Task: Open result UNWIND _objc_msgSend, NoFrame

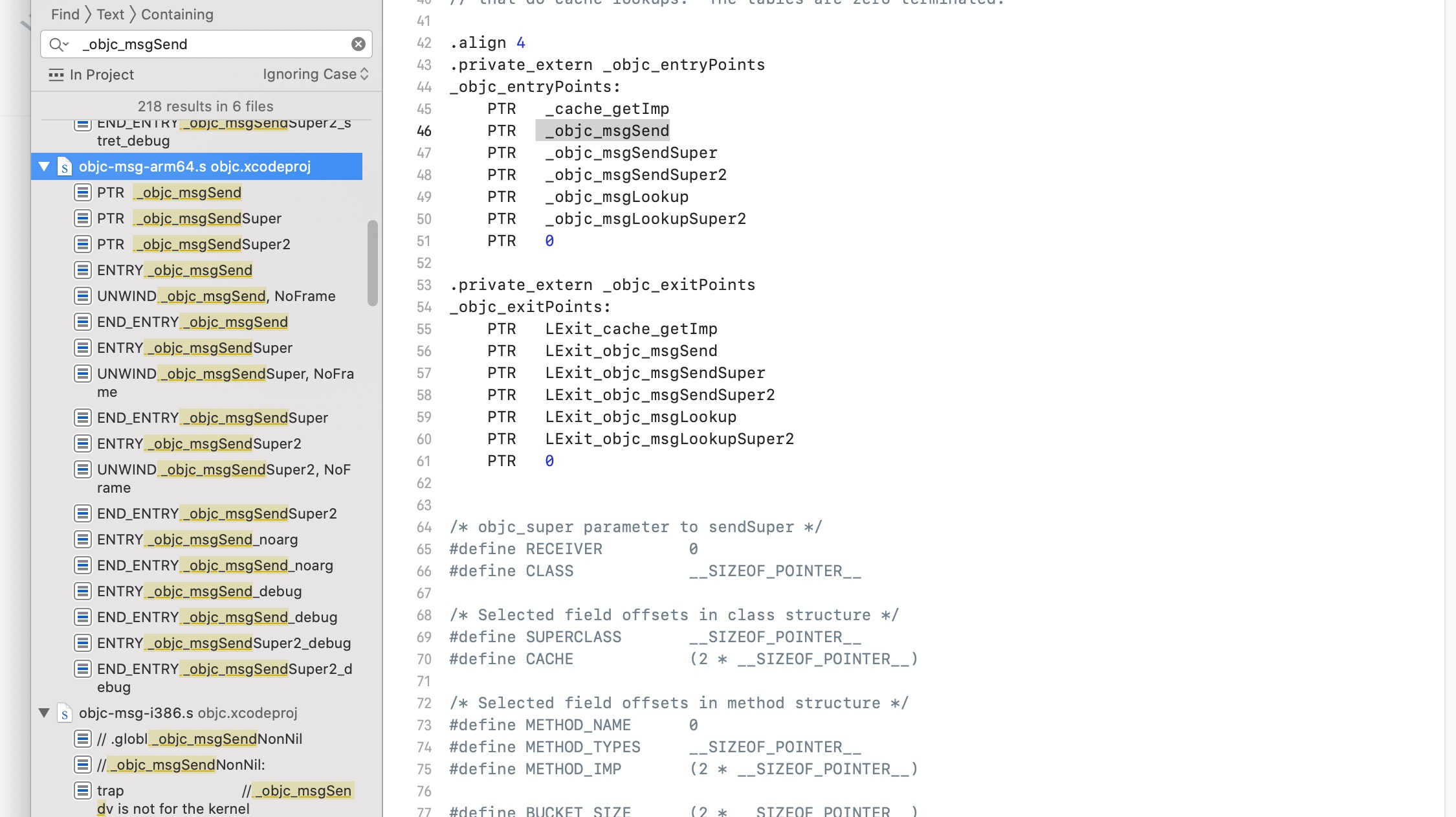Action: click(216, 296)
